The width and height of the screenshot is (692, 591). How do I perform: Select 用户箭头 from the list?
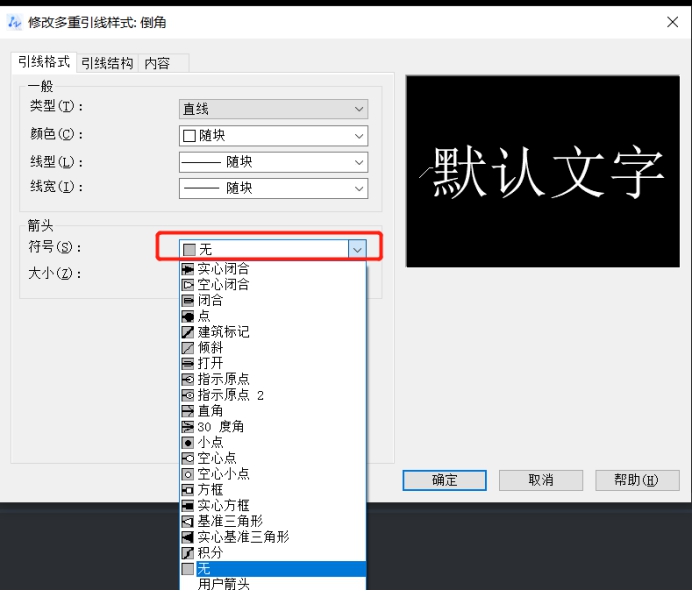[x=224, y=584]
